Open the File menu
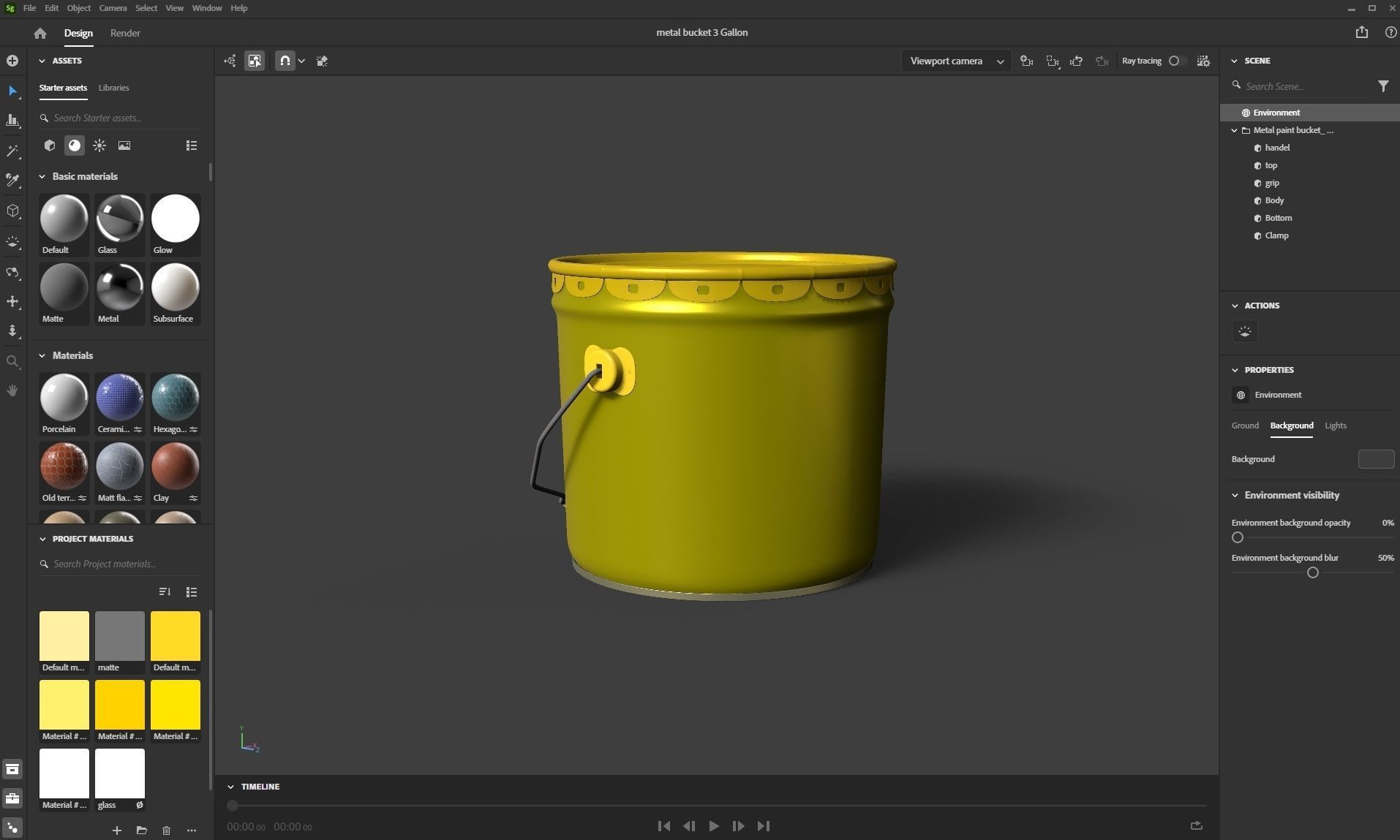Viewport: 1400px width, 840px height. [x=29, y=8]
